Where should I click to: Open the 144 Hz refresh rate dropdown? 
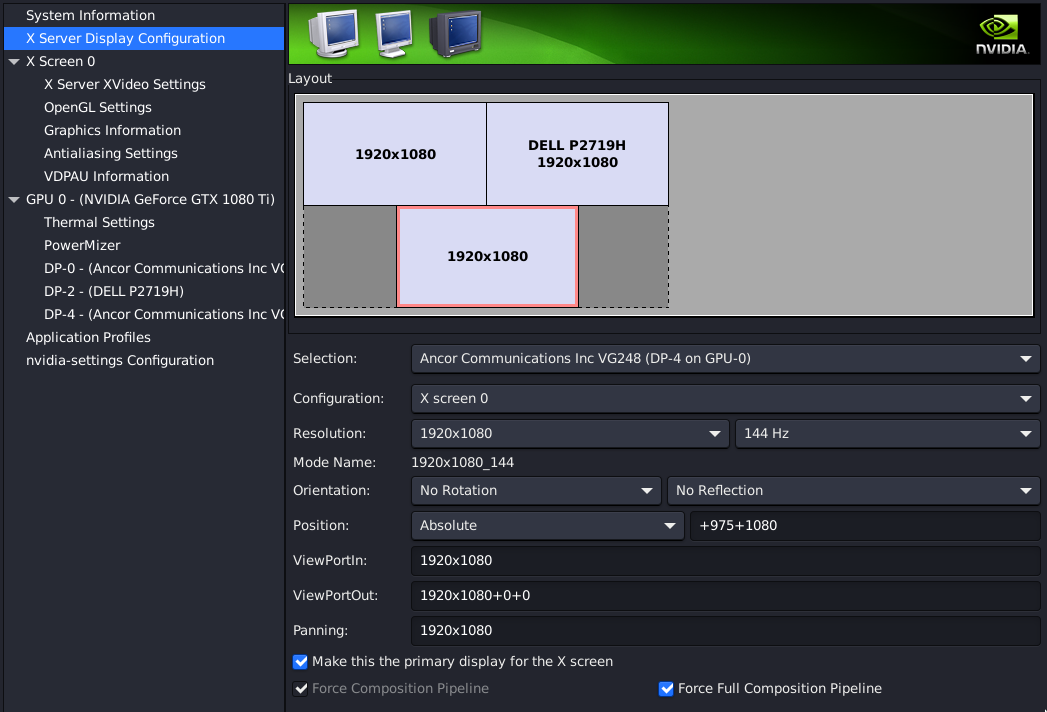pos(887,434)
